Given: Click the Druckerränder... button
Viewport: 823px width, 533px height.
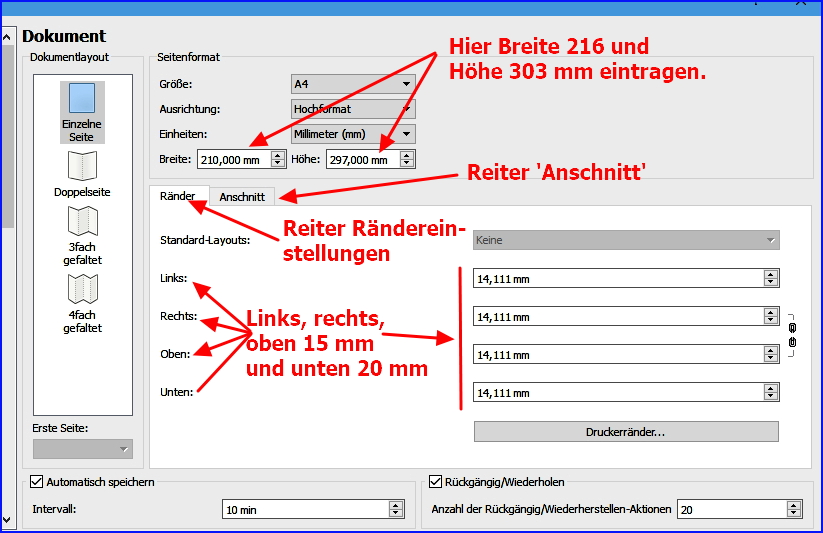Looking at the screenshot, I should (625, 432).
